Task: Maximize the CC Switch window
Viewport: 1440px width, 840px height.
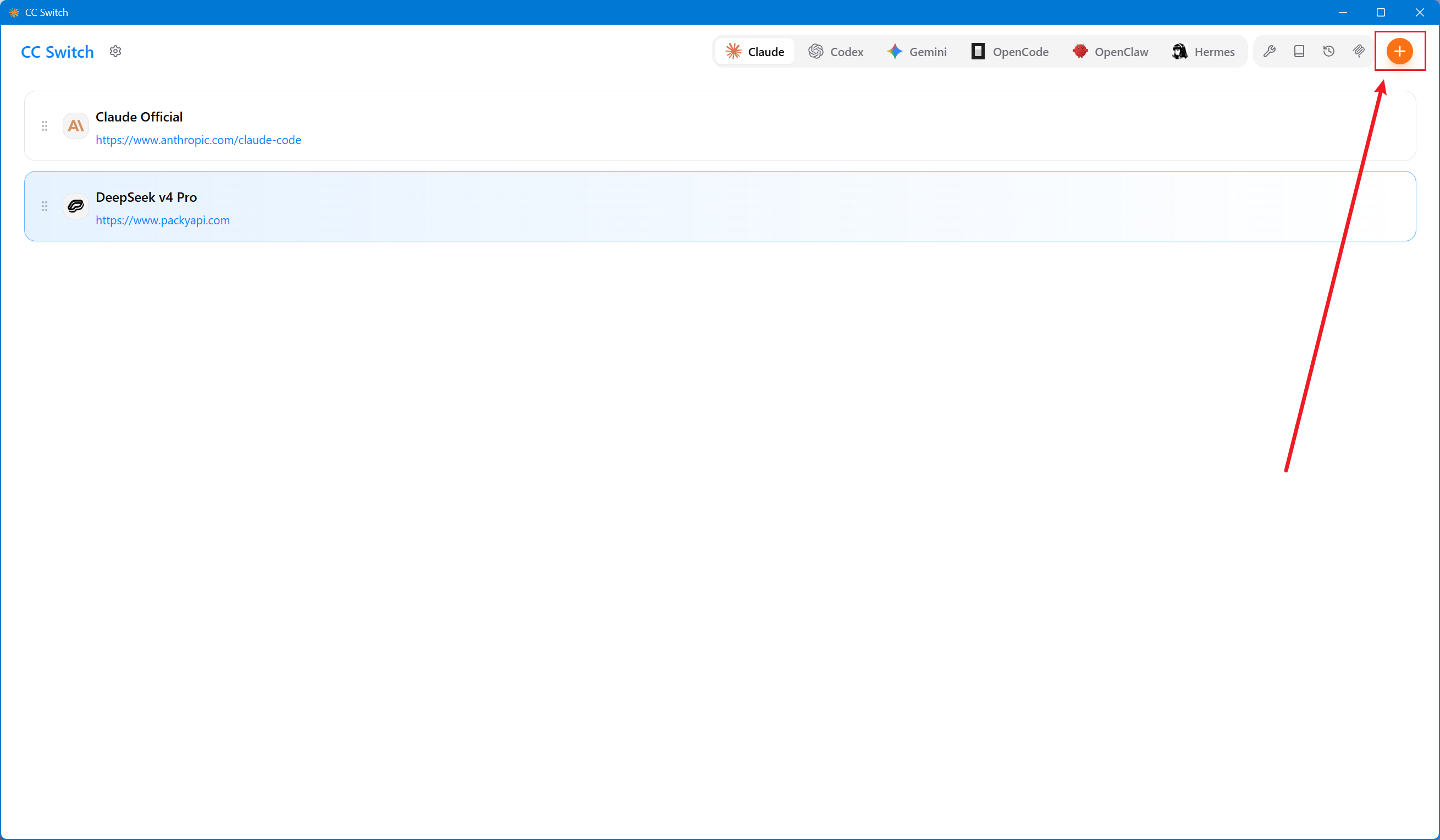Action: click(1381, 12)
